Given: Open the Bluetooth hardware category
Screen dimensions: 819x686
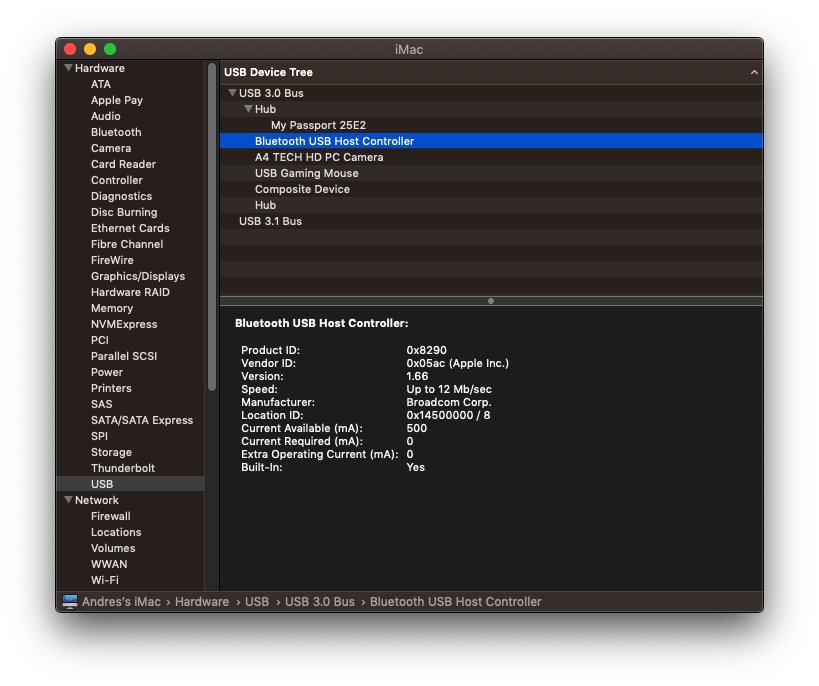Looking at the screenshot, I should 116,132.
